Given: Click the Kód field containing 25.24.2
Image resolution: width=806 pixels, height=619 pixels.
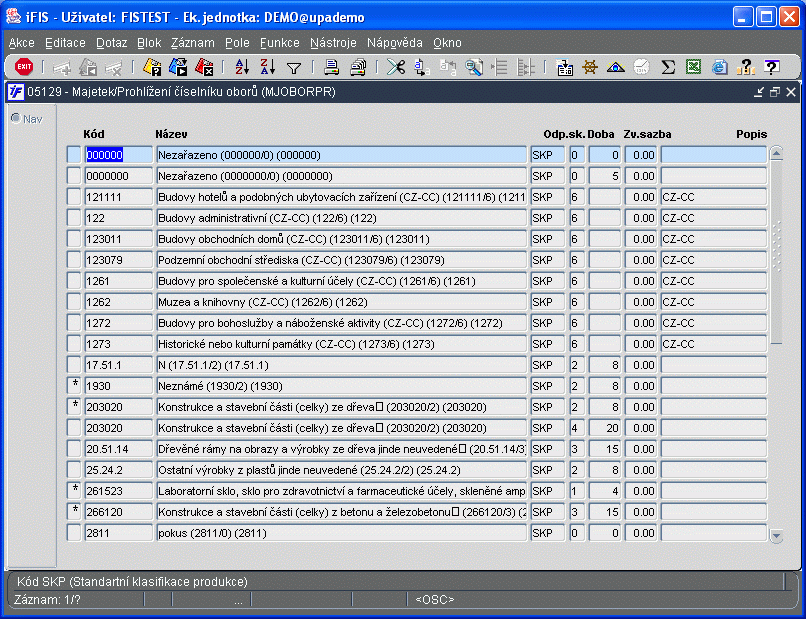Looking at the screenshot, I should tap(118, 470).
